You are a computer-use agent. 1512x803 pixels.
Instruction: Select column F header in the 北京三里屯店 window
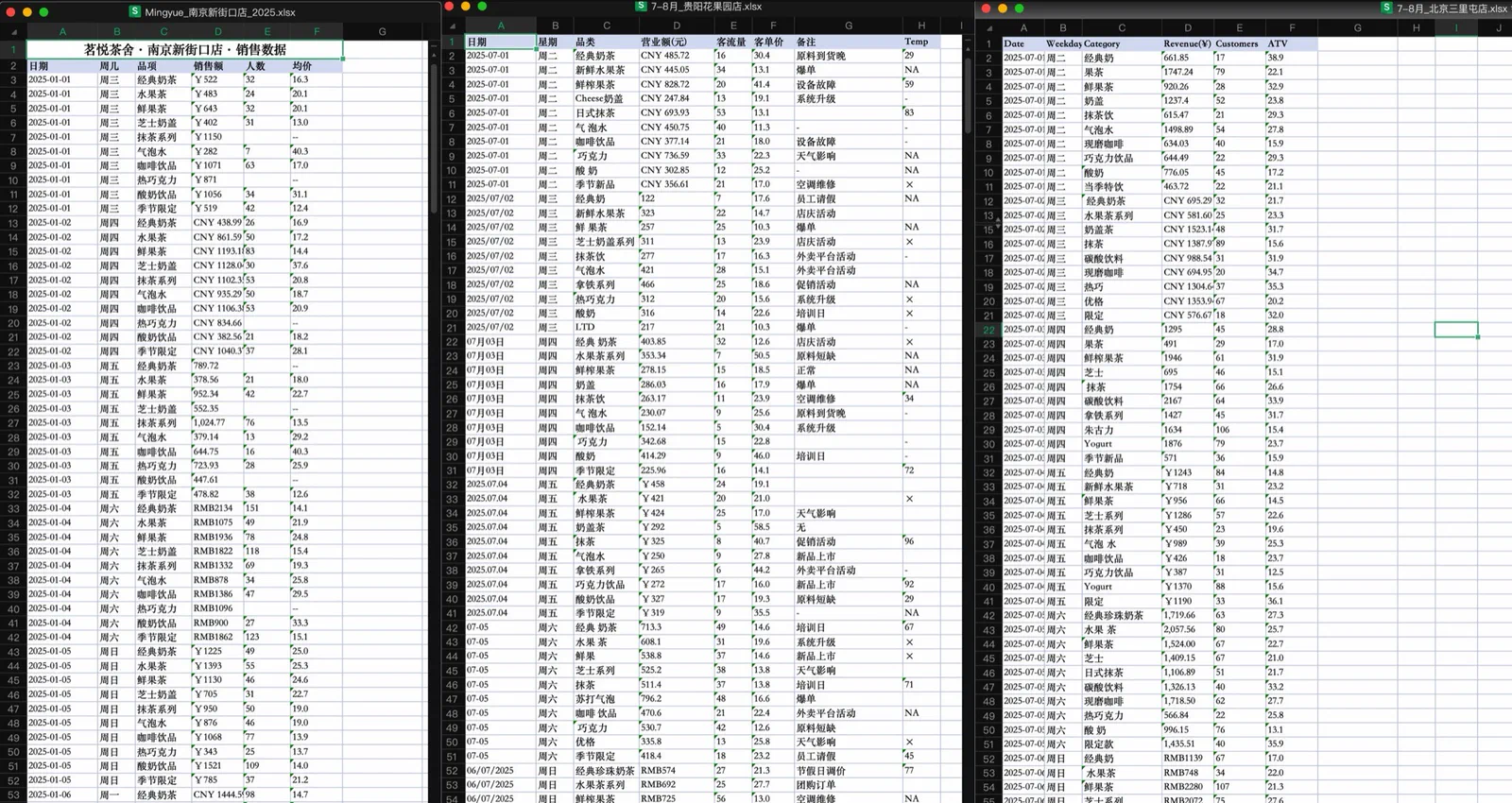1292,27
